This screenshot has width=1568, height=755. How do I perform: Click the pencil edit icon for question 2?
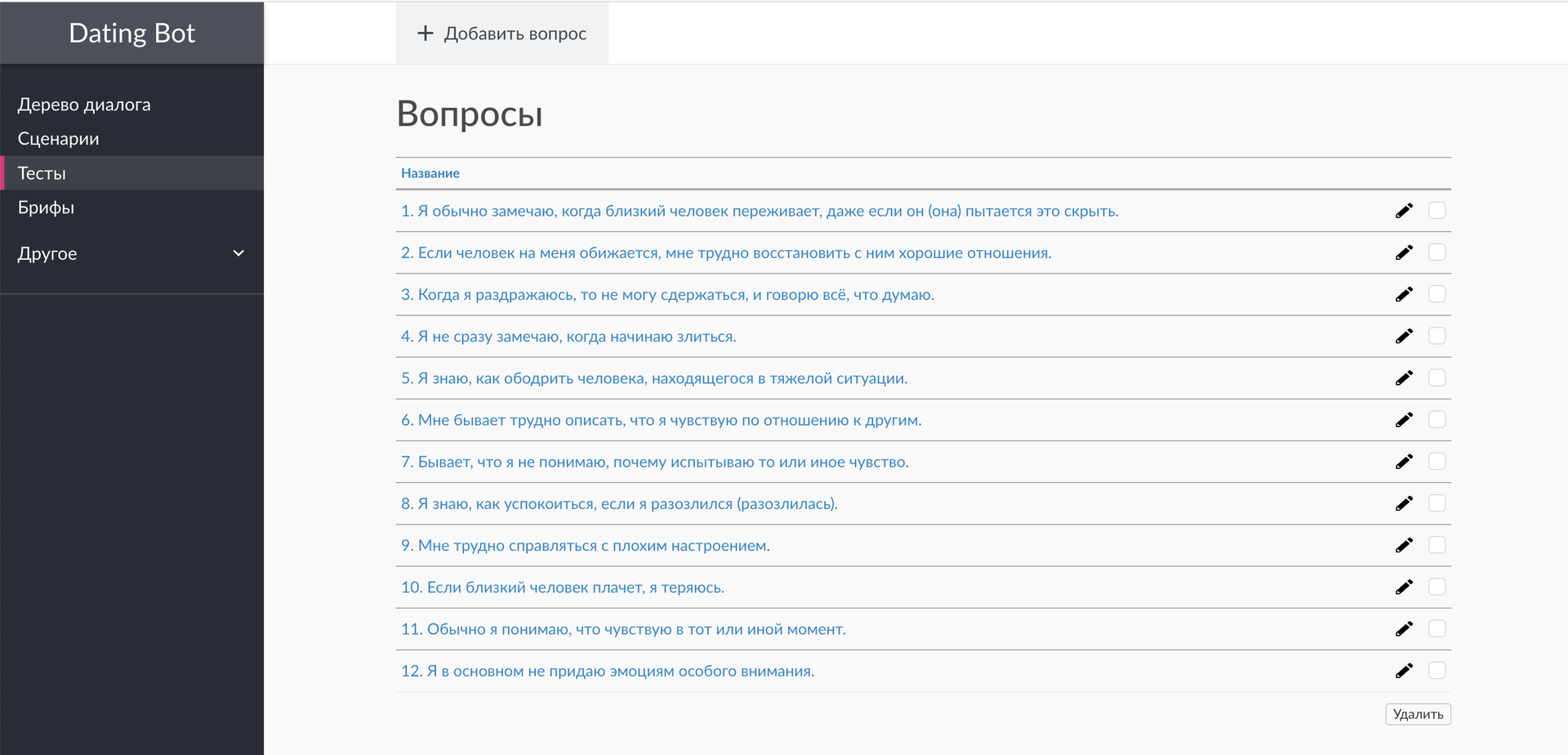tap(1404, 252)
